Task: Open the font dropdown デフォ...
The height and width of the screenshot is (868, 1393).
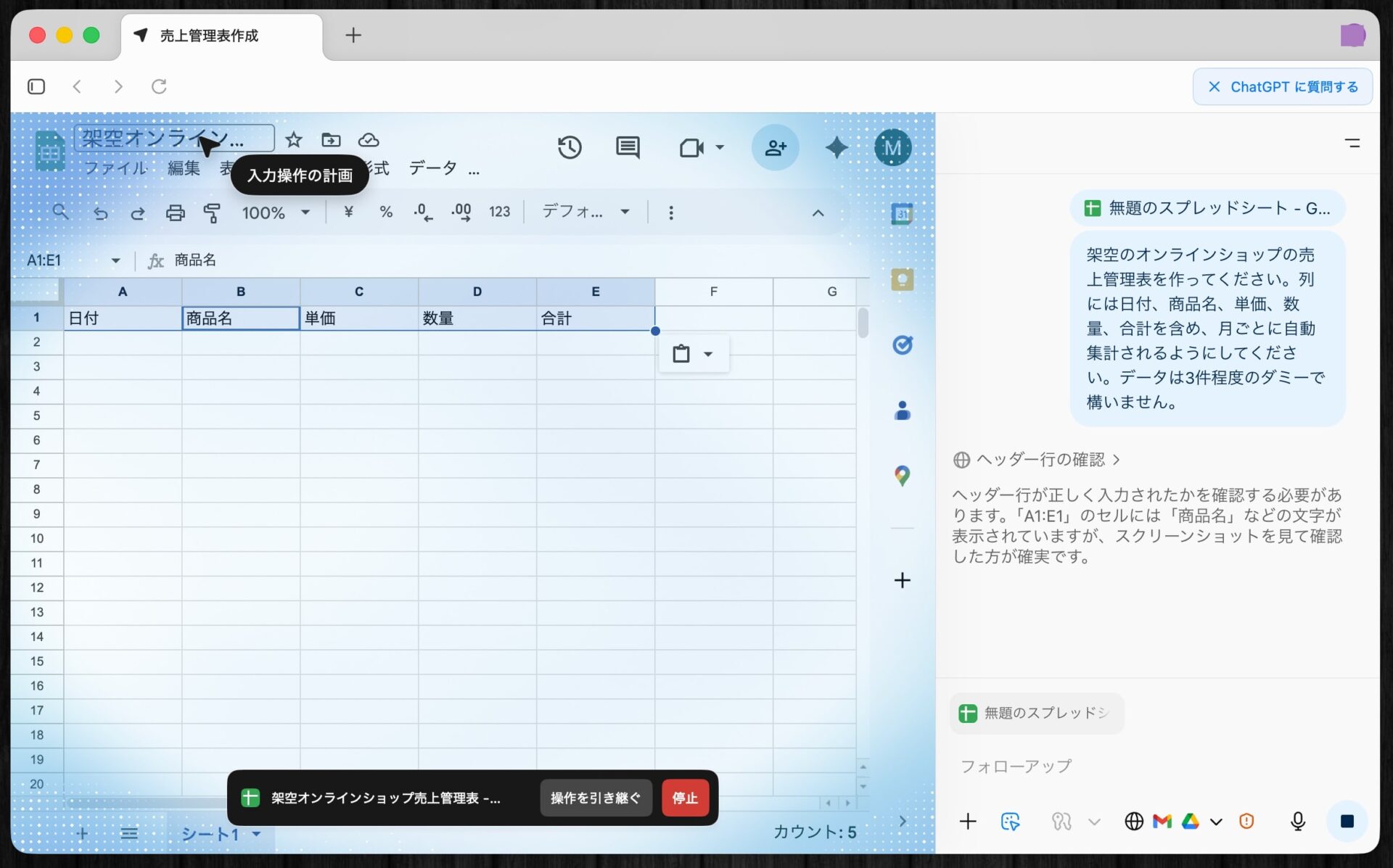Action: 585,212
